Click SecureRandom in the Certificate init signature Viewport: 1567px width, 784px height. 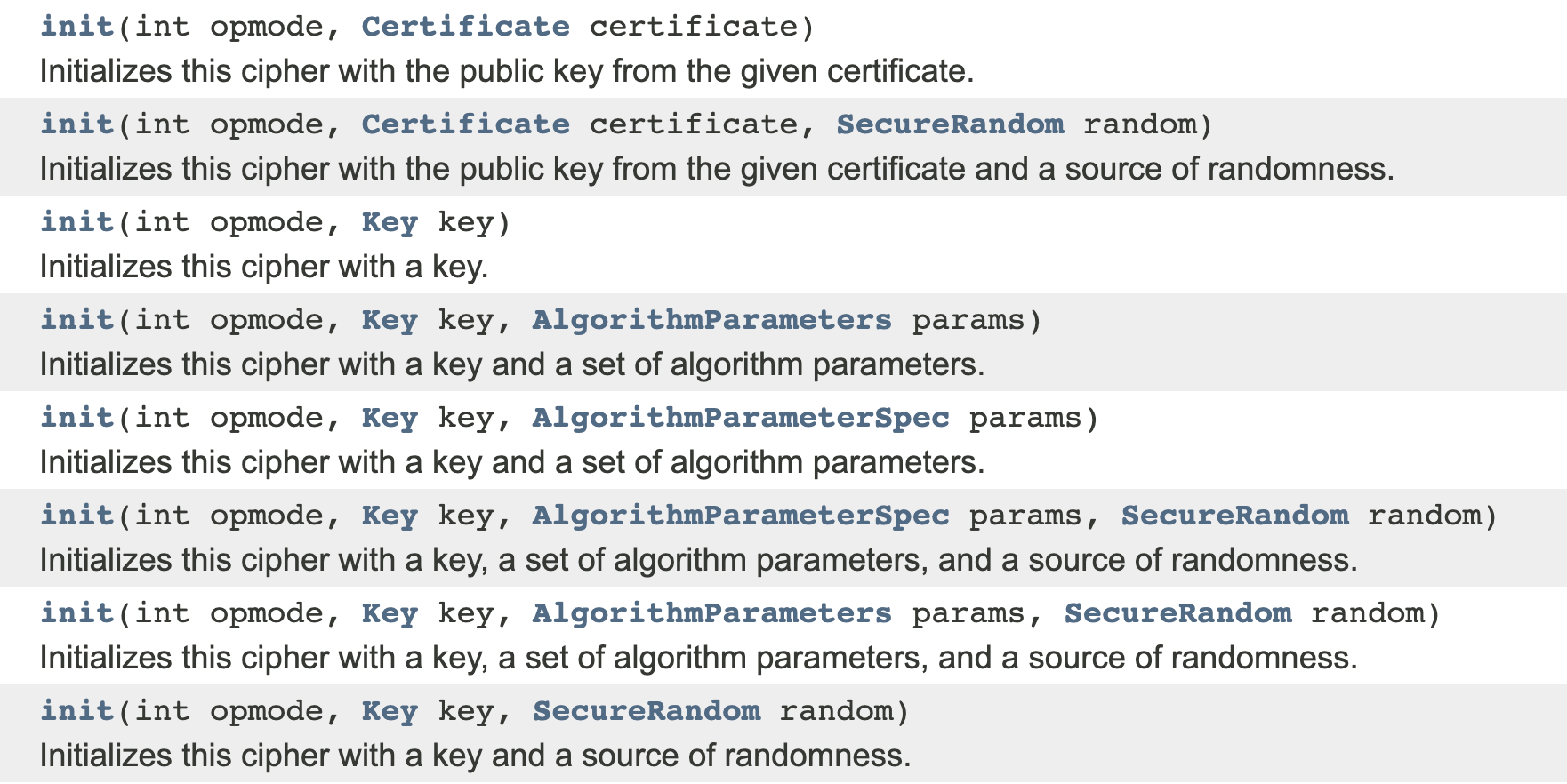coord(949,124)
